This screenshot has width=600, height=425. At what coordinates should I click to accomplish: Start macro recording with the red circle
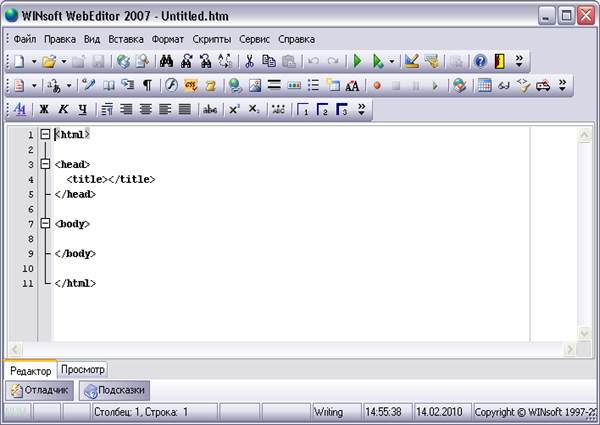[377, 86]
